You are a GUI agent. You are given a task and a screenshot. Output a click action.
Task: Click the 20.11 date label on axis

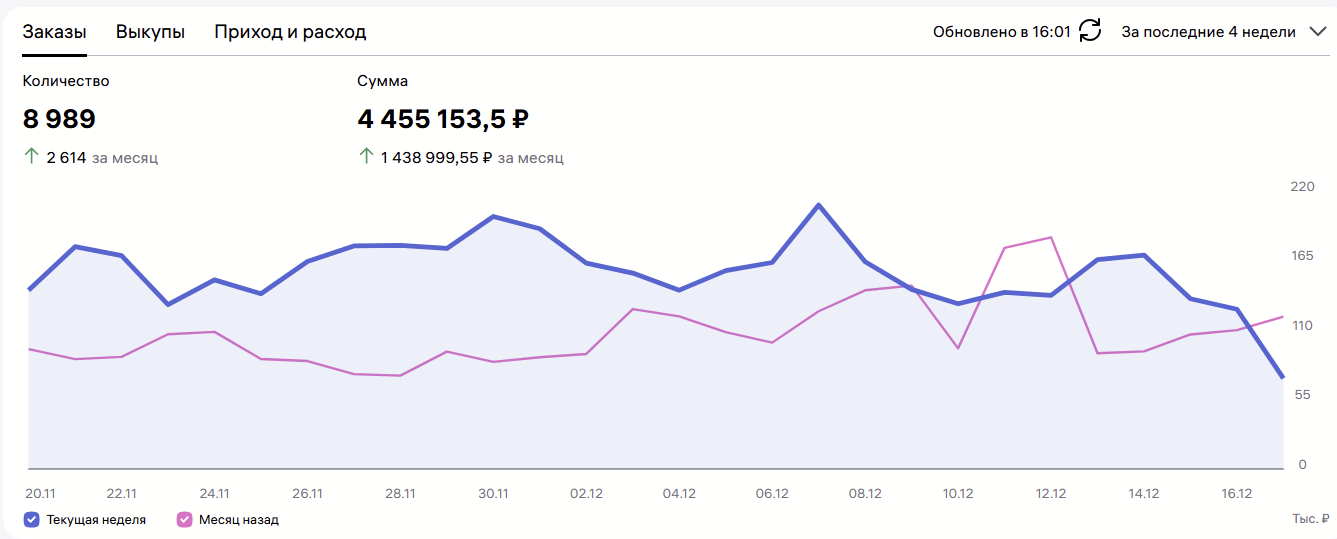(39, 493)
